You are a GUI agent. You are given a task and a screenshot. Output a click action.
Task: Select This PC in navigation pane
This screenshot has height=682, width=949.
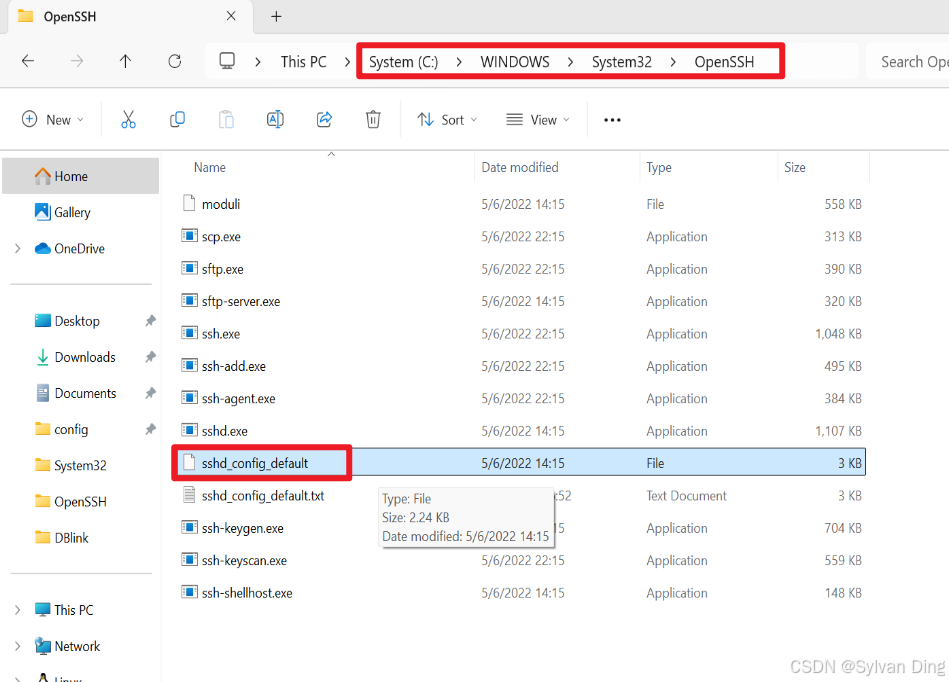[x=73, y=610]
